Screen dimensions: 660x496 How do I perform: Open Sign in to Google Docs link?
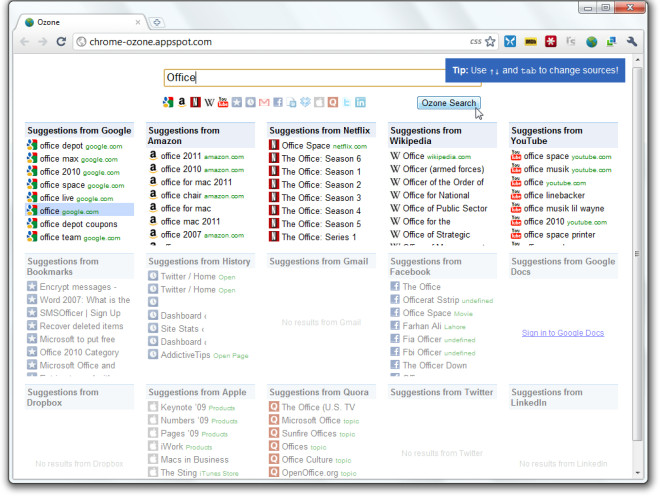[x=563, y=333]
